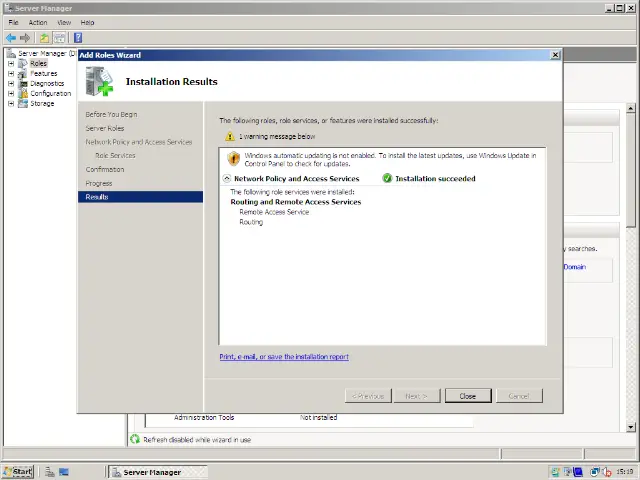The image size is (640, 480).
Task: Click the Show/Hide console tree icon
Action: (x=60, y=38)
